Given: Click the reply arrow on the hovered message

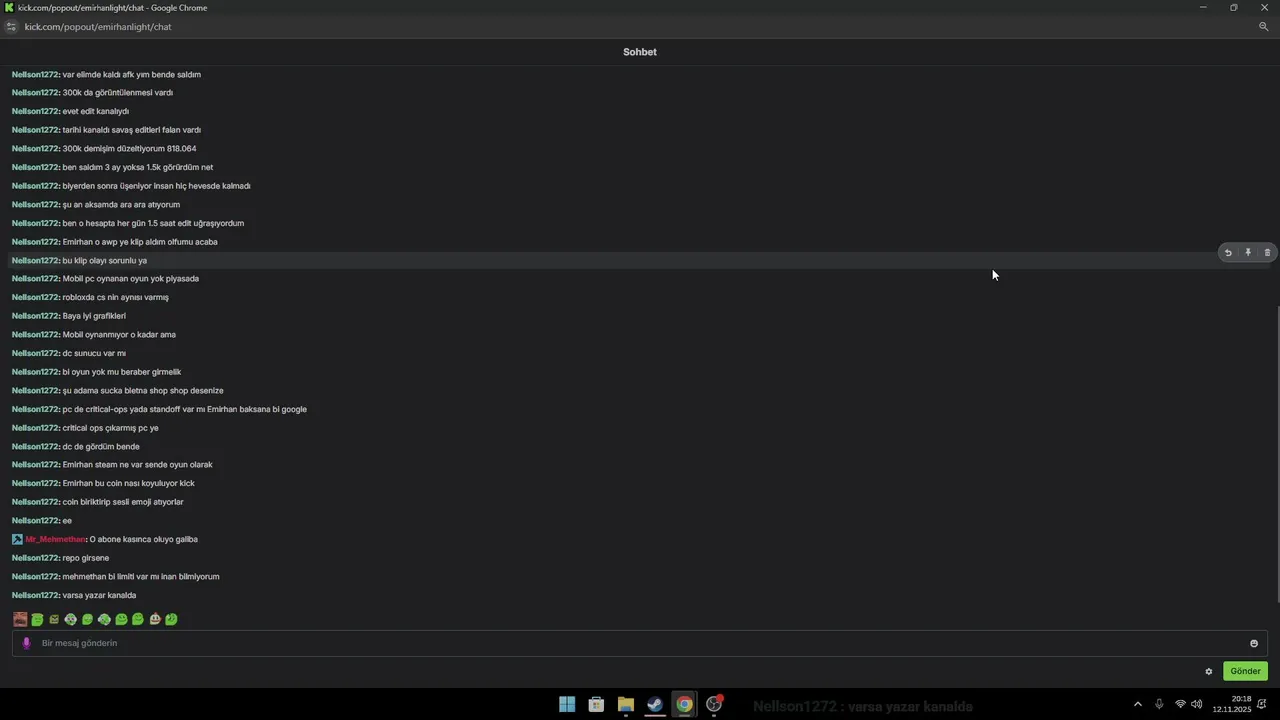Looking at the screenshot, I should pyautogui.click(x=1228, y=253).
